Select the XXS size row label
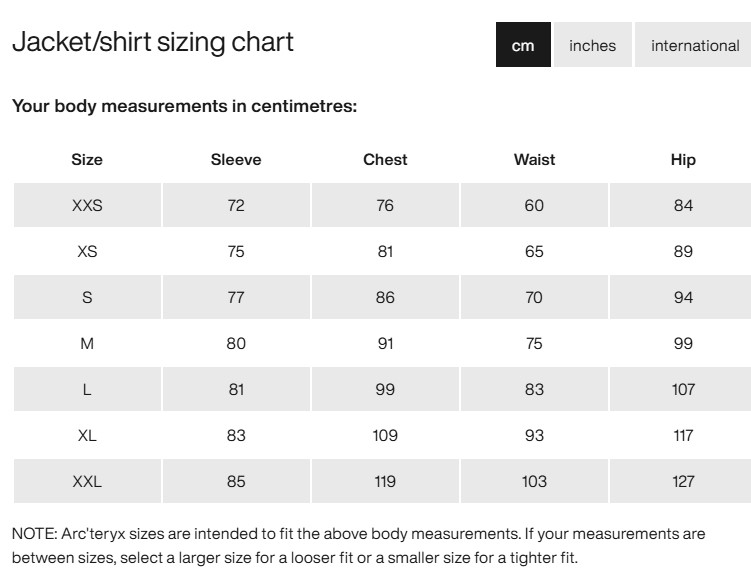Image resolution: width=751 pixels, height=582 pixels. pyautogui.click(x=87, y=206)
